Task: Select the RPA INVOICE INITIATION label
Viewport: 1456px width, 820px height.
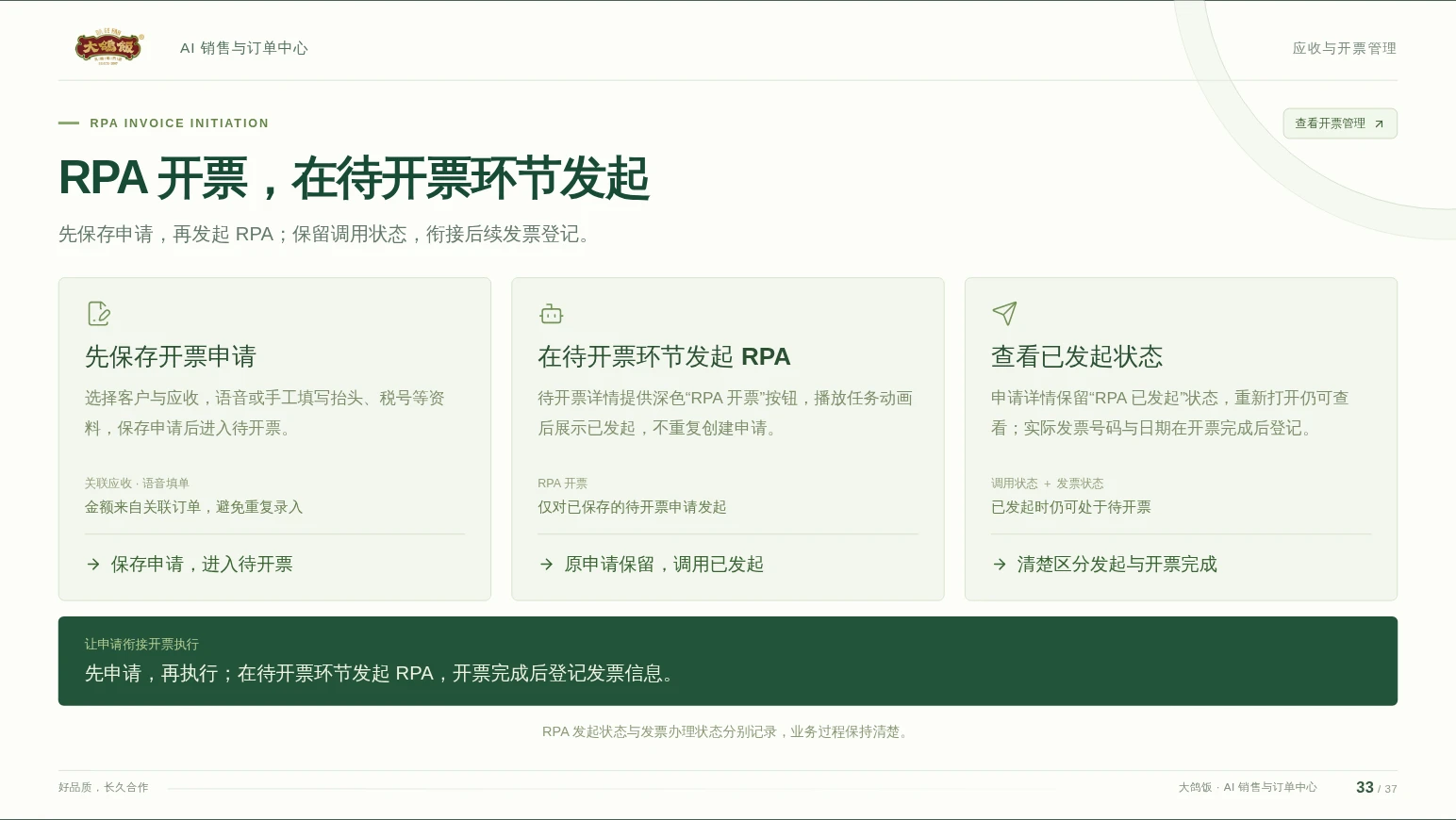Action: 179,123
